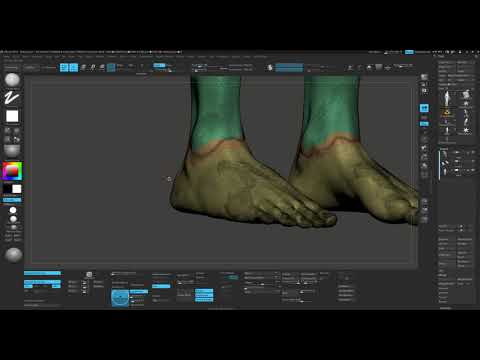Click the gray sphere at bottom of left shelf
The height and width of the screenshot is (360, 480).
click(13, 255)
